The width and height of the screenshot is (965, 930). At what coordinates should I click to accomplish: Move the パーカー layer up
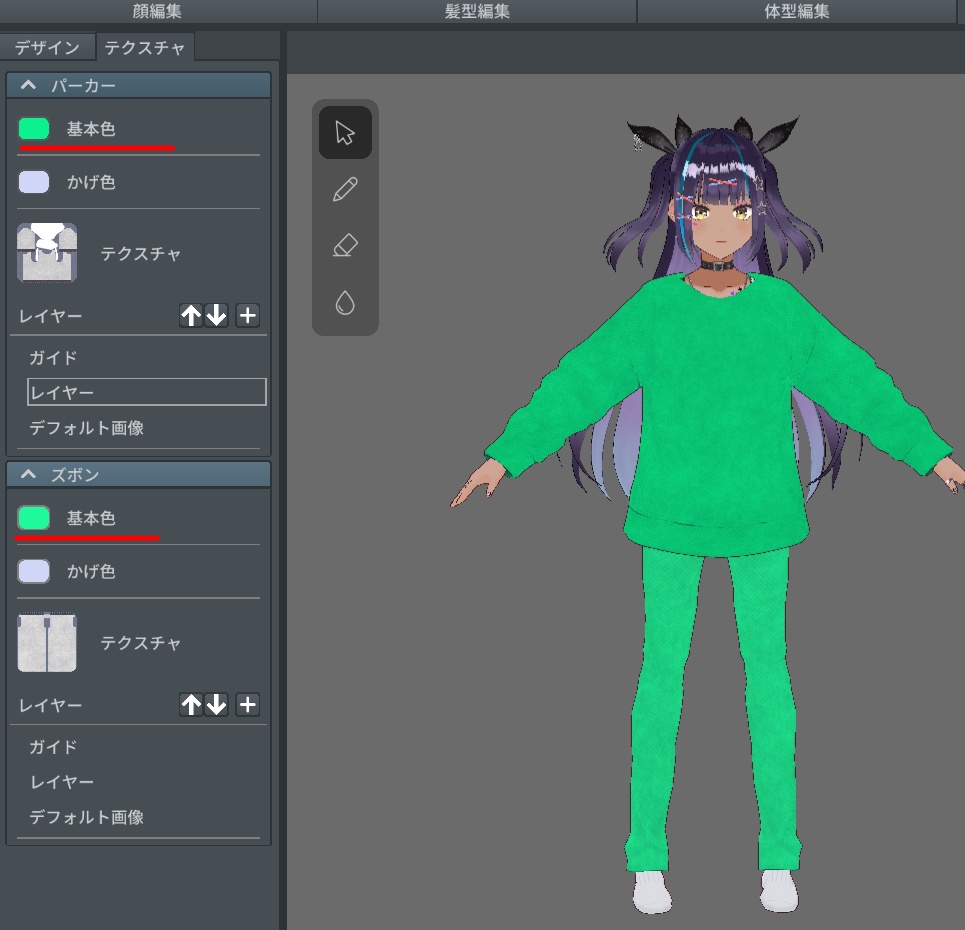(191, 315)
